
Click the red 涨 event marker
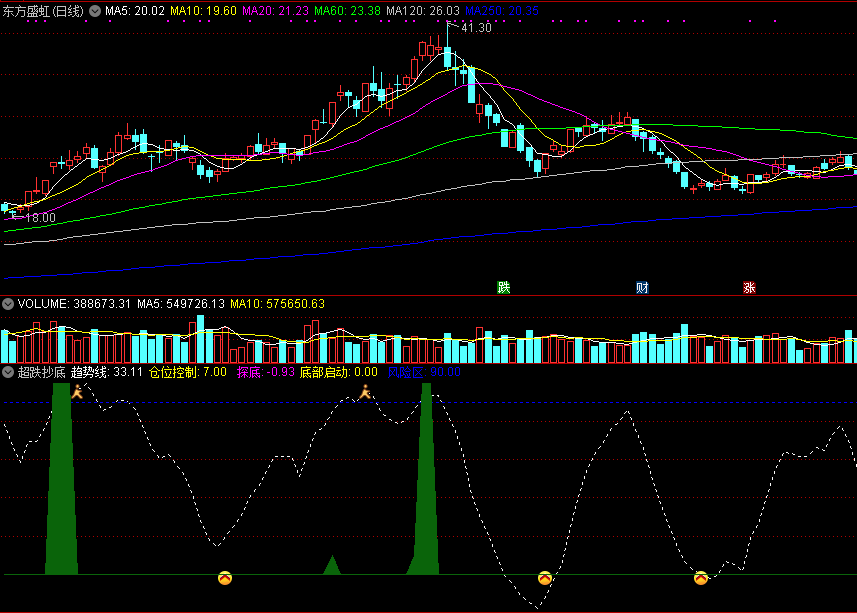click(x=749, y=287)
